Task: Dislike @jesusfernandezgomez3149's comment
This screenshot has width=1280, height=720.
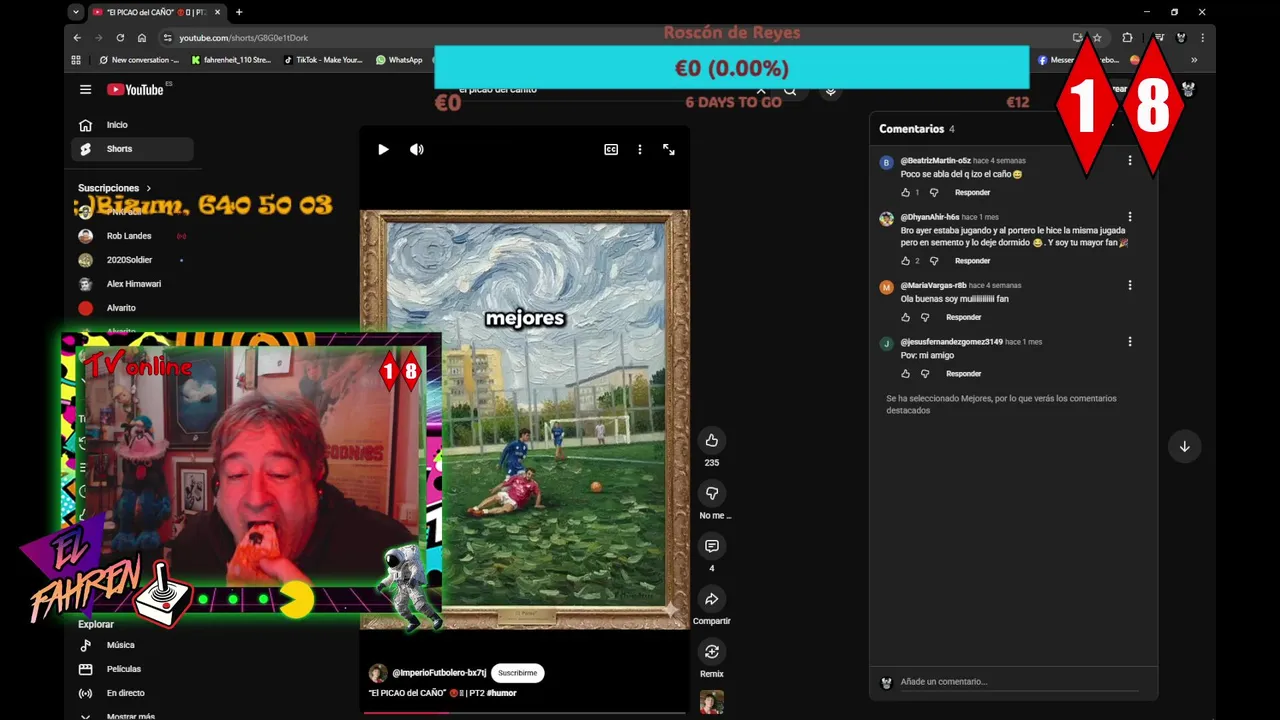Action: pos(925,374)
